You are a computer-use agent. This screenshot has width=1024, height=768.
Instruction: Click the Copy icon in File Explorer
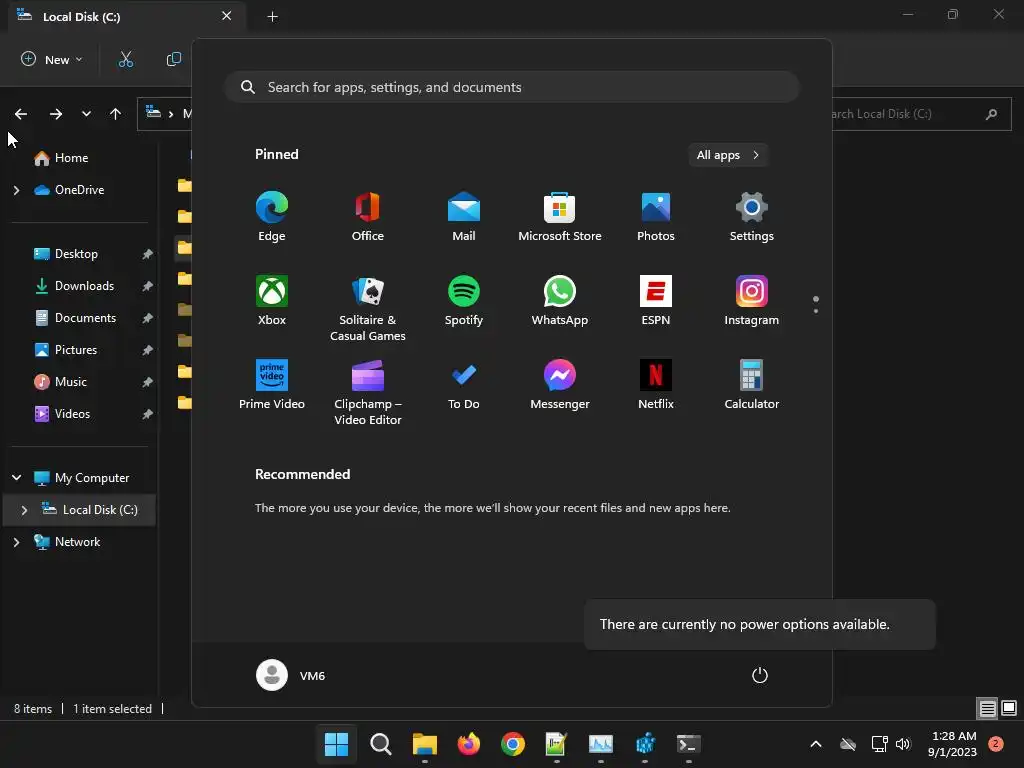pos(174,59)
